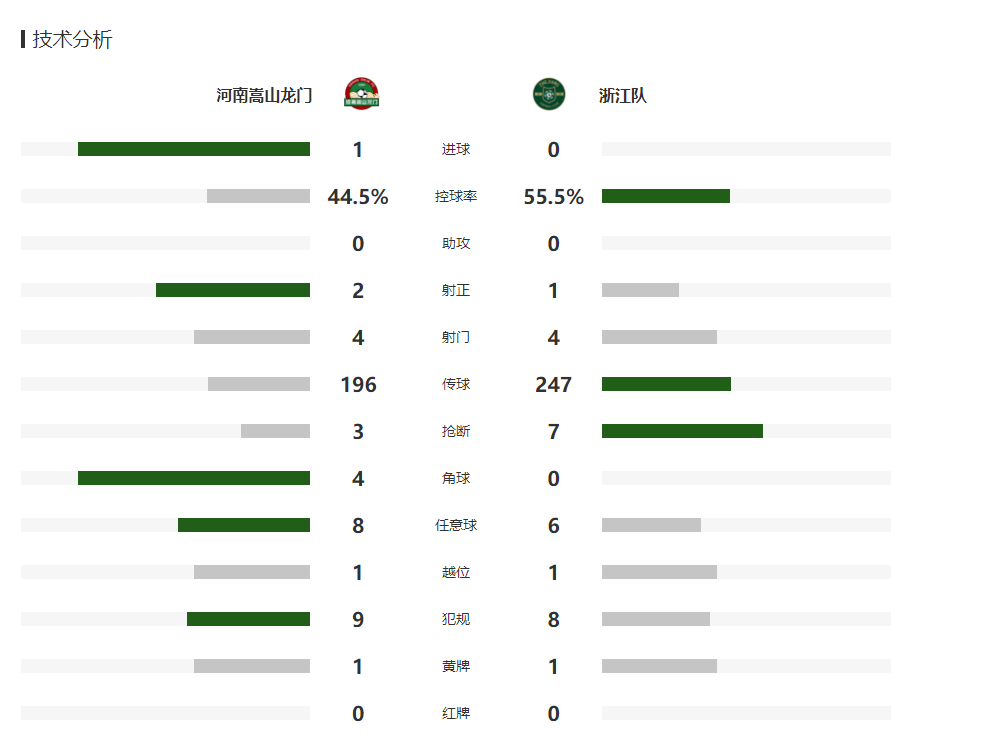Click the 技术分析 section heading

pos(72,40)
